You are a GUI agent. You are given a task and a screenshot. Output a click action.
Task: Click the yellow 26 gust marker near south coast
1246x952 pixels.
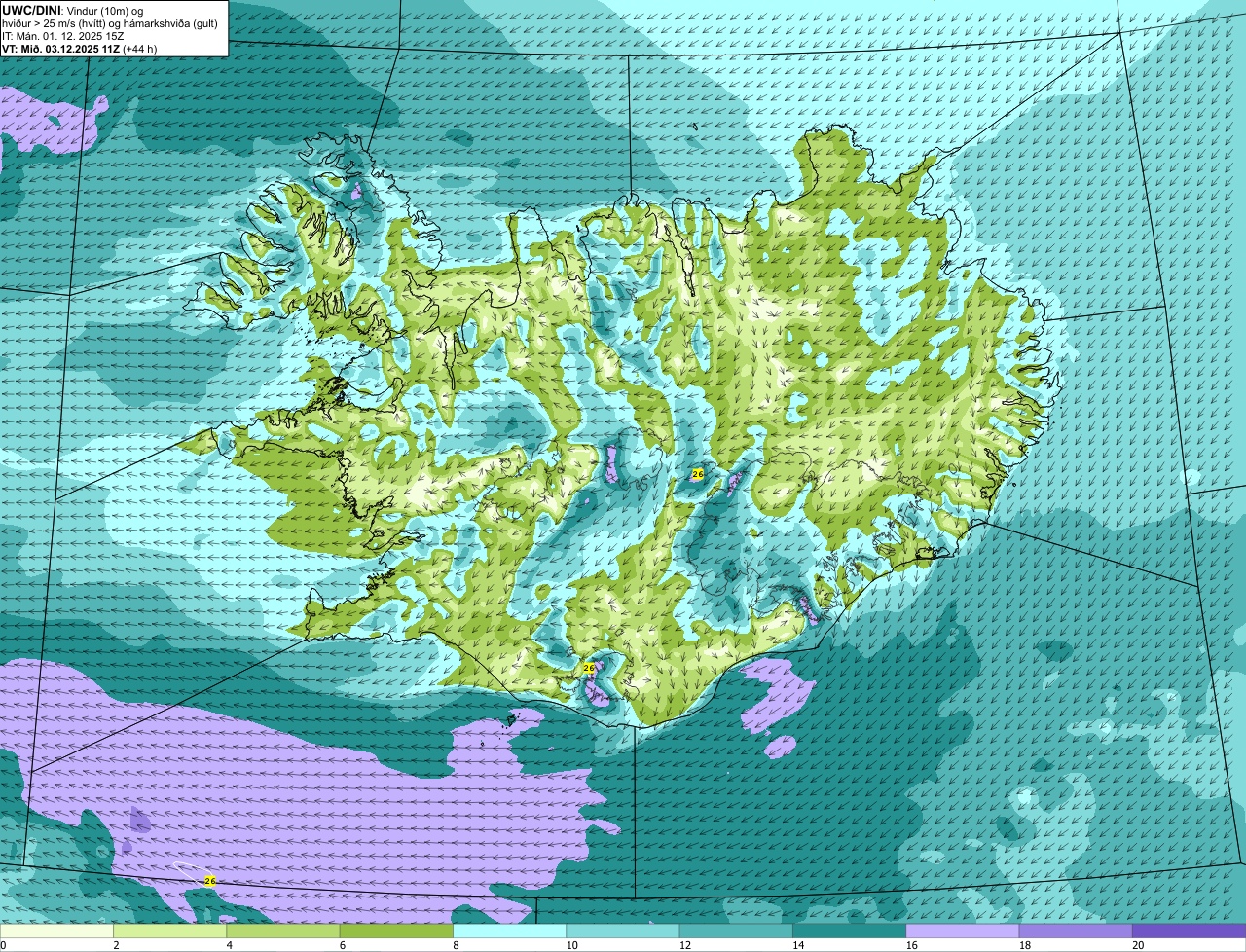coord(588,668)
